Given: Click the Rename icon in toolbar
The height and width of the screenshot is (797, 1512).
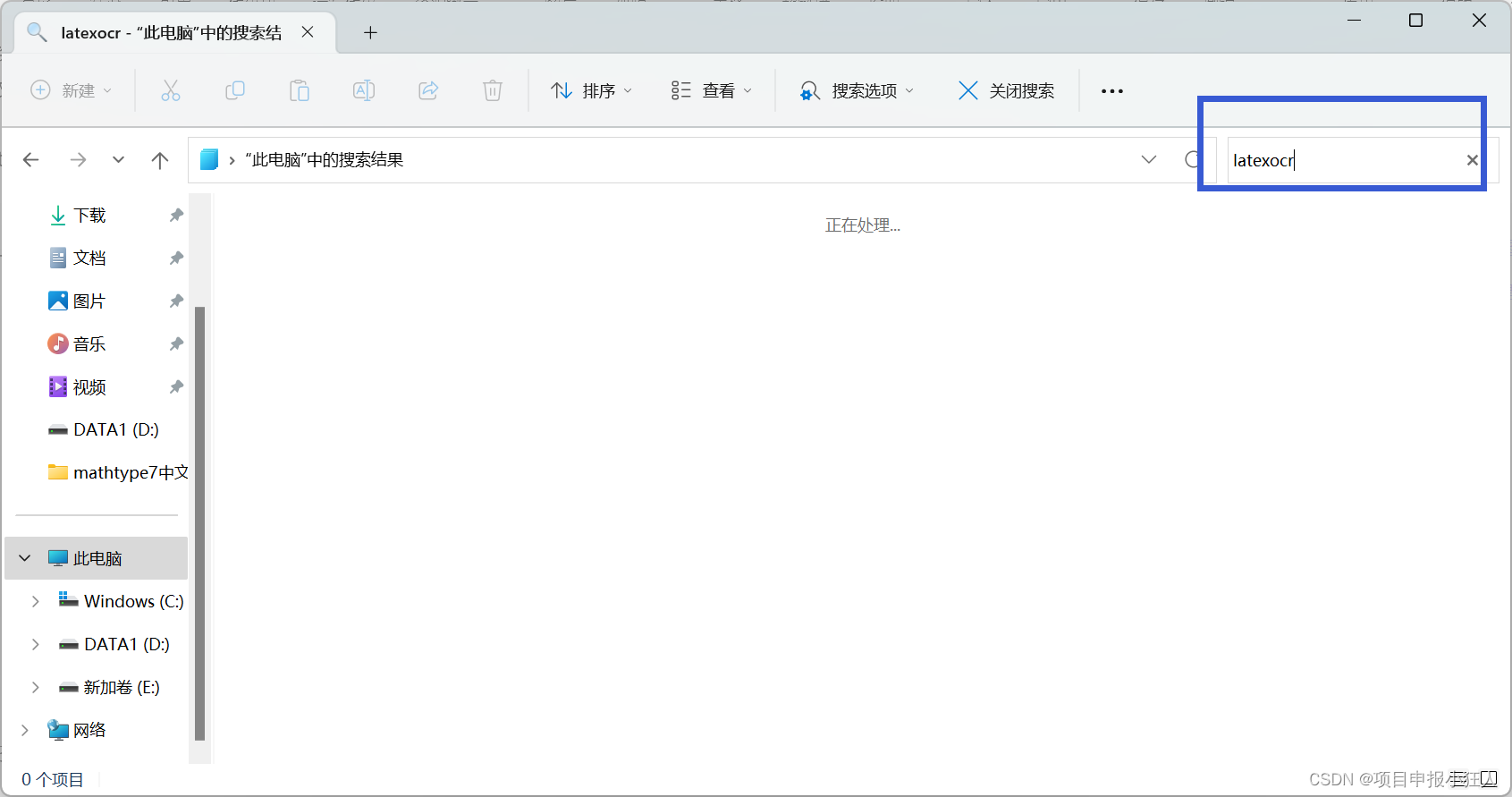Looking at the screenshot, I should [x=363, y=90].
